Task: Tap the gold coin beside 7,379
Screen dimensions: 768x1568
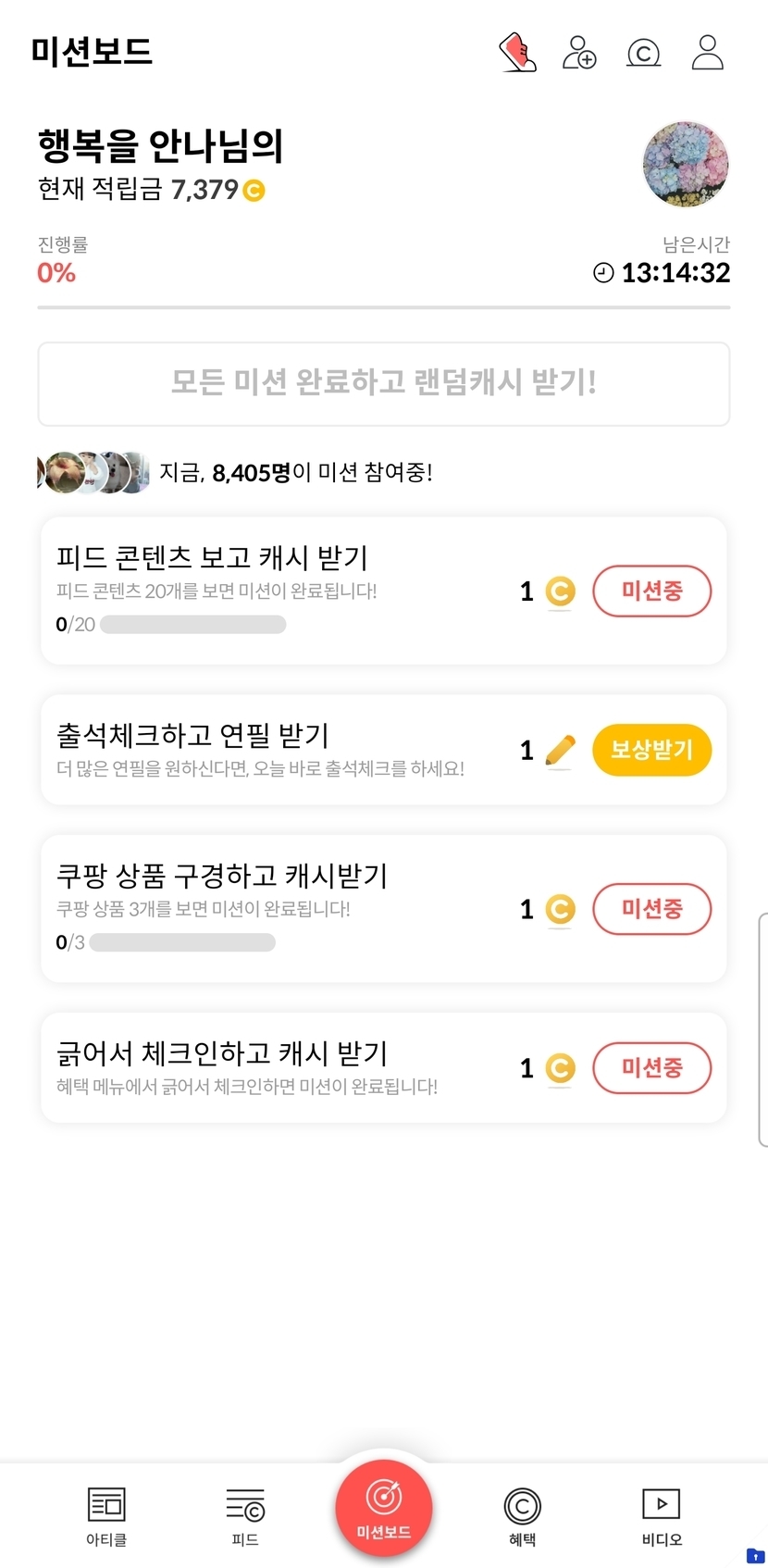Action: pyautogui.click(x=254, y=191)
